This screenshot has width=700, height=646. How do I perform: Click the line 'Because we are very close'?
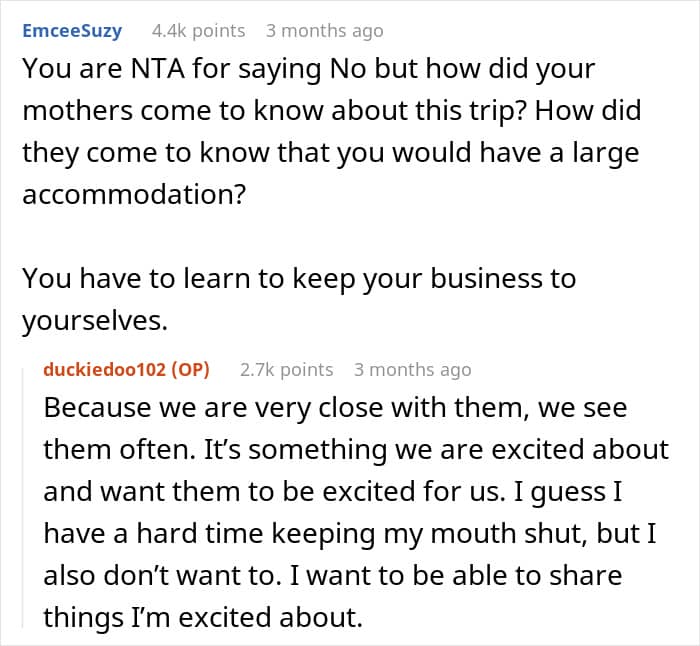[335, 408]
